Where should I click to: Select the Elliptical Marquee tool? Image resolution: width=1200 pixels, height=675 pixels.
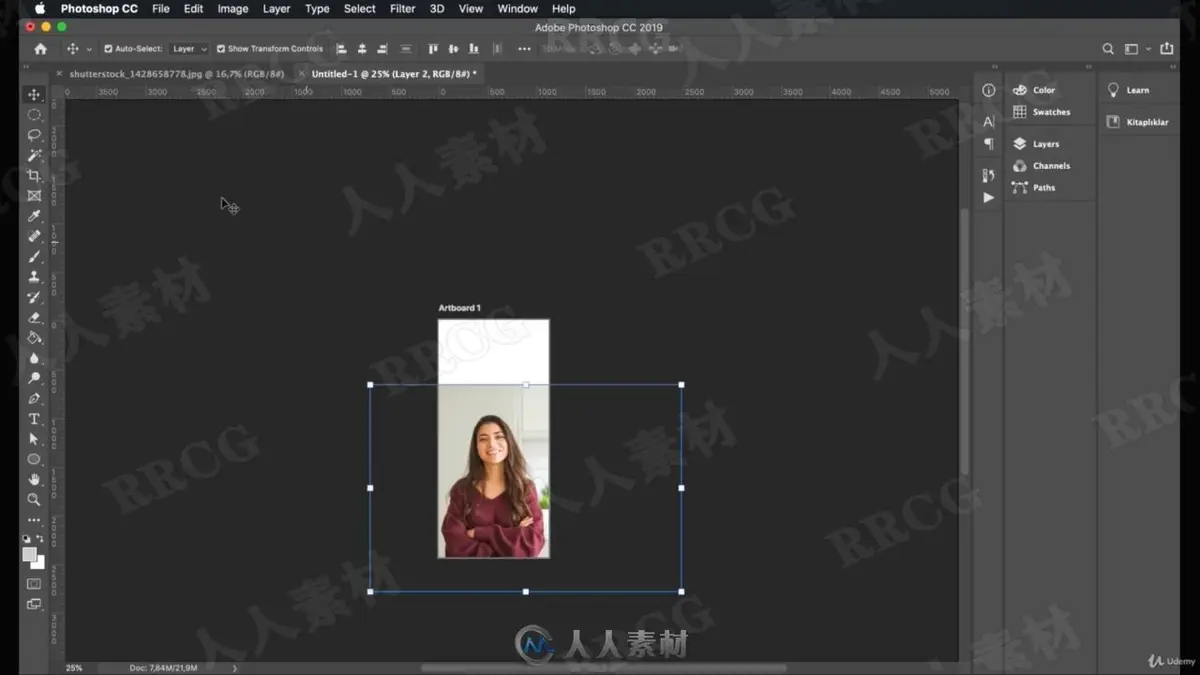click(x=34, y=115)
